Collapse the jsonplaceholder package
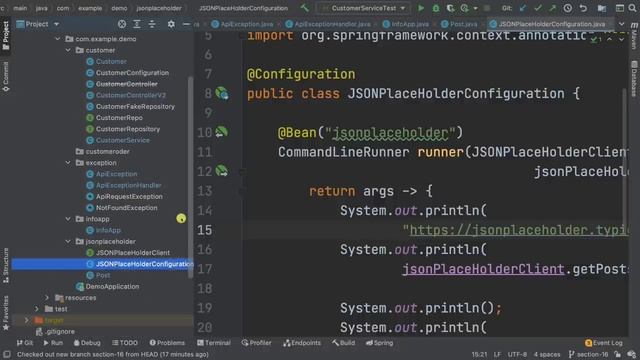640x360 pixels. 68,241
